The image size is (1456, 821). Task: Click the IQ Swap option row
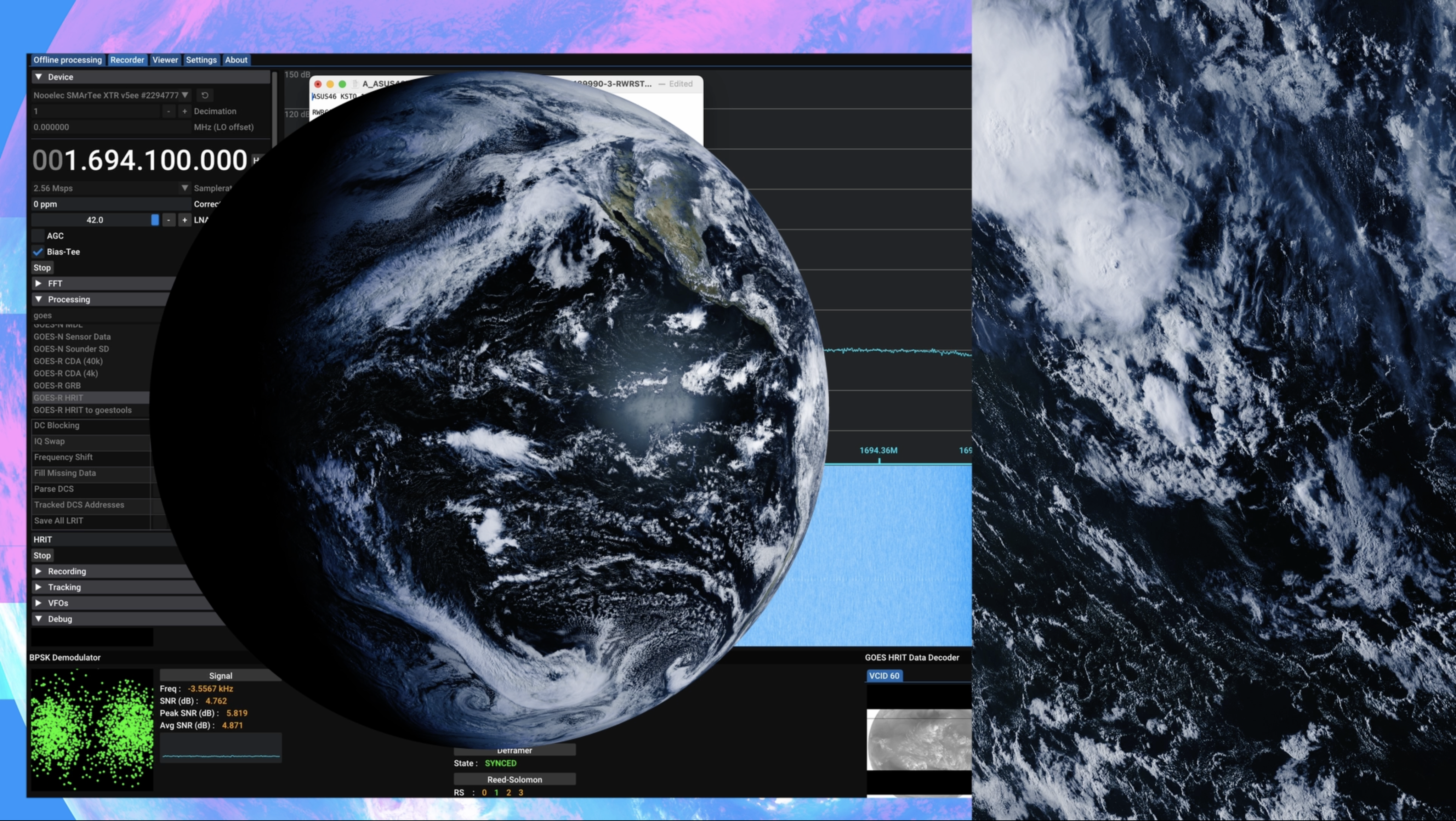91,441
